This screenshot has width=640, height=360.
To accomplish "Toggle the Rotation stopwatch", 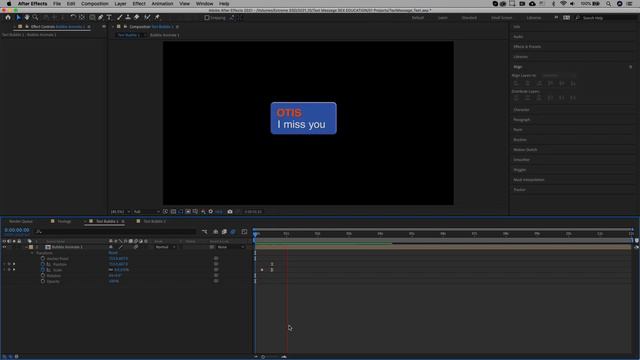I will [43, 276].
